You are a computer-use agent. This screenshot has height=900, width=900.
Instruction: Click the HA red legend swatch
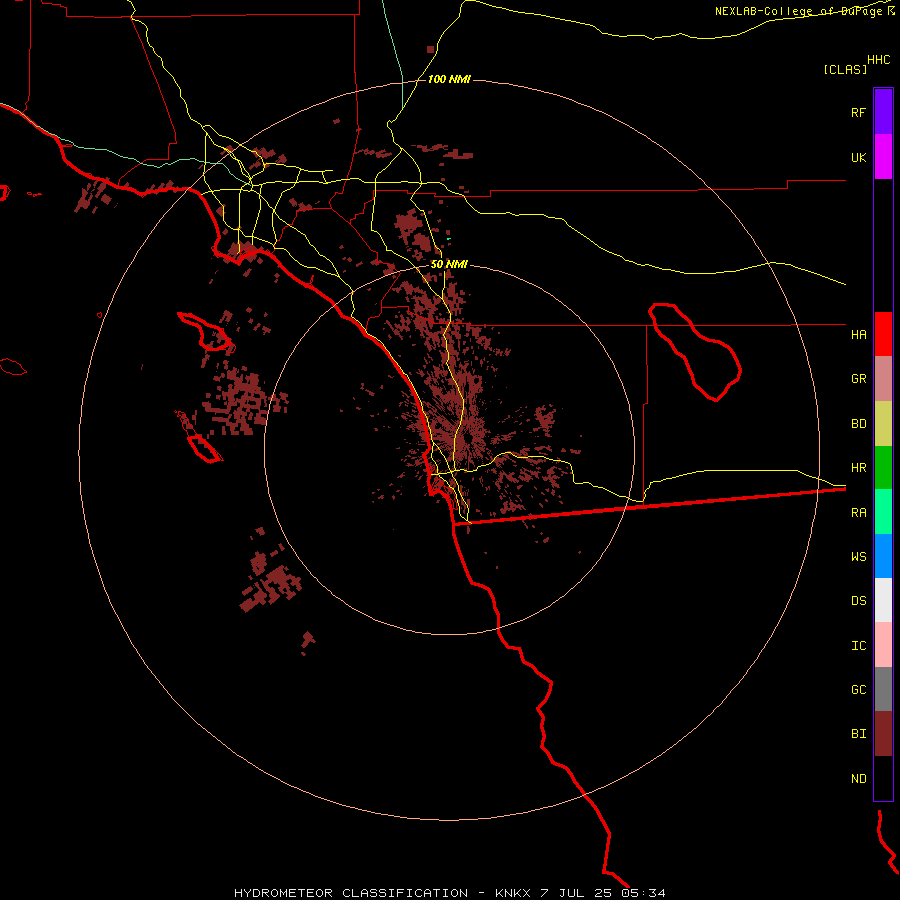[x=883, y=334]
